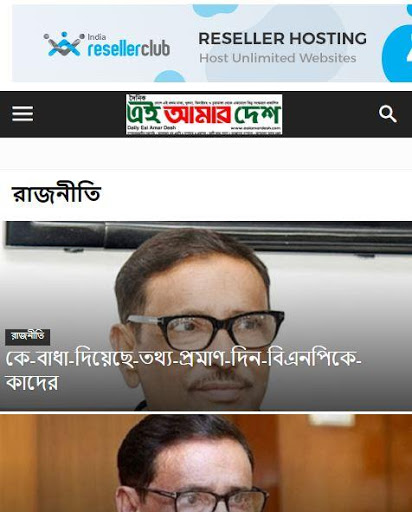Click the রাজনীতি category badge on the photo
The height and width of the screenshot is (512, 412).
tap(28, 336)
